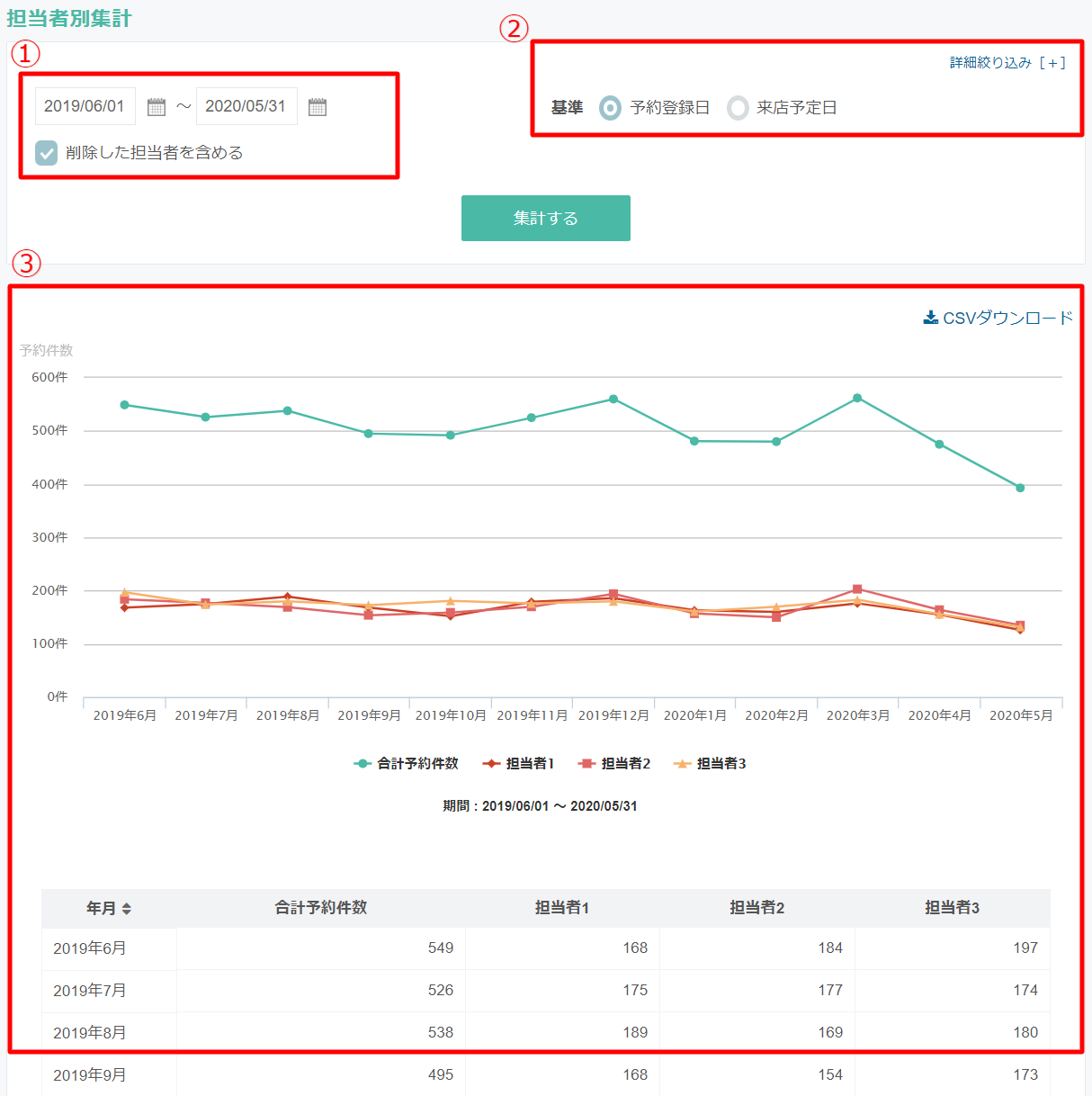Open the end date calendar picker icon
This screenshot has height=1096, width=1092.
click(x=318, y=107)
